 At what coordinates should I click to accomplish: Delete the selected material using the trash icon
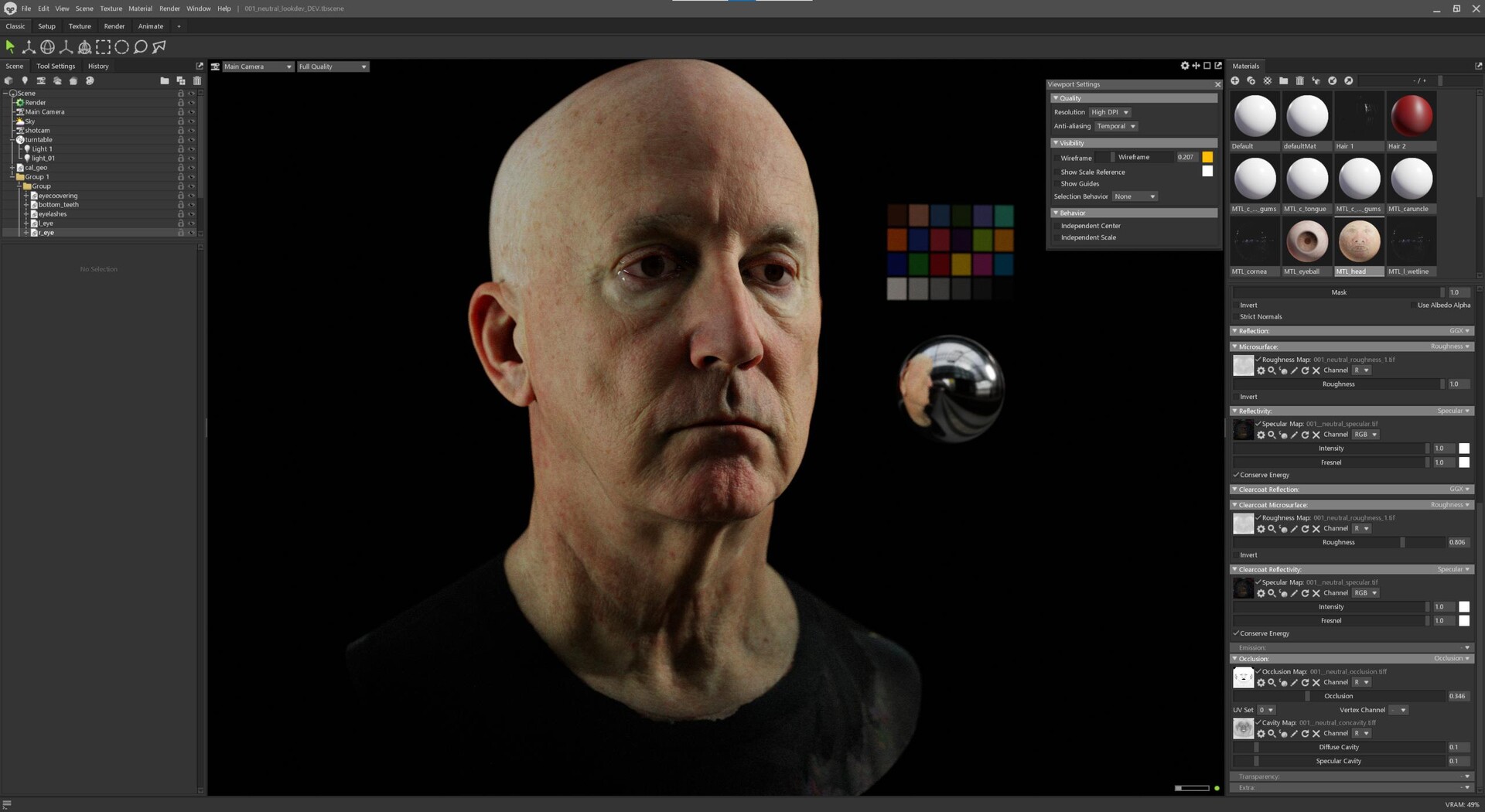point(1300,80)
